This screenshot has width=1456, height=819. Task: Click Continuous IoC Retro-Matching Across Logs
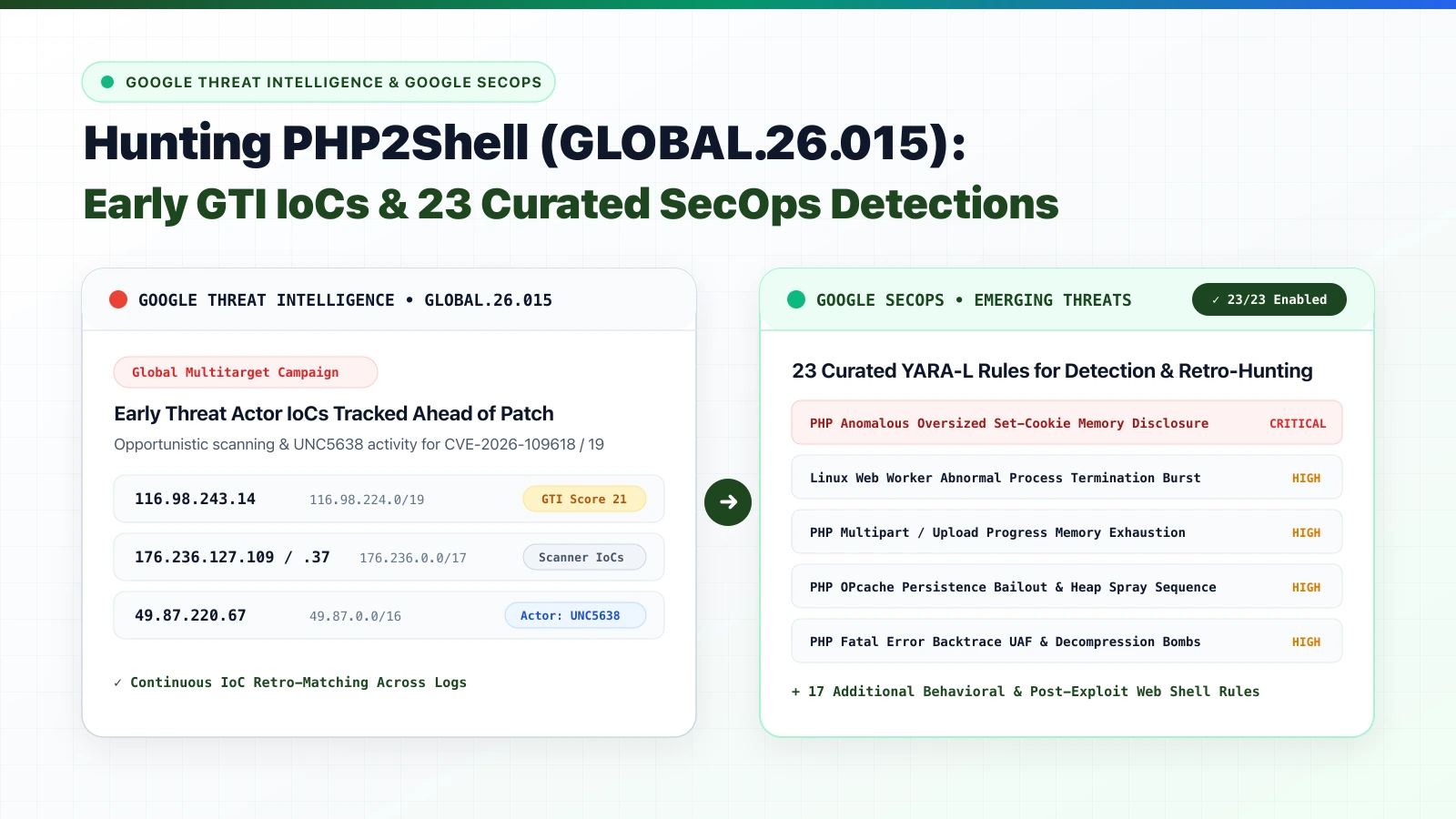click(x=290, y=682)
